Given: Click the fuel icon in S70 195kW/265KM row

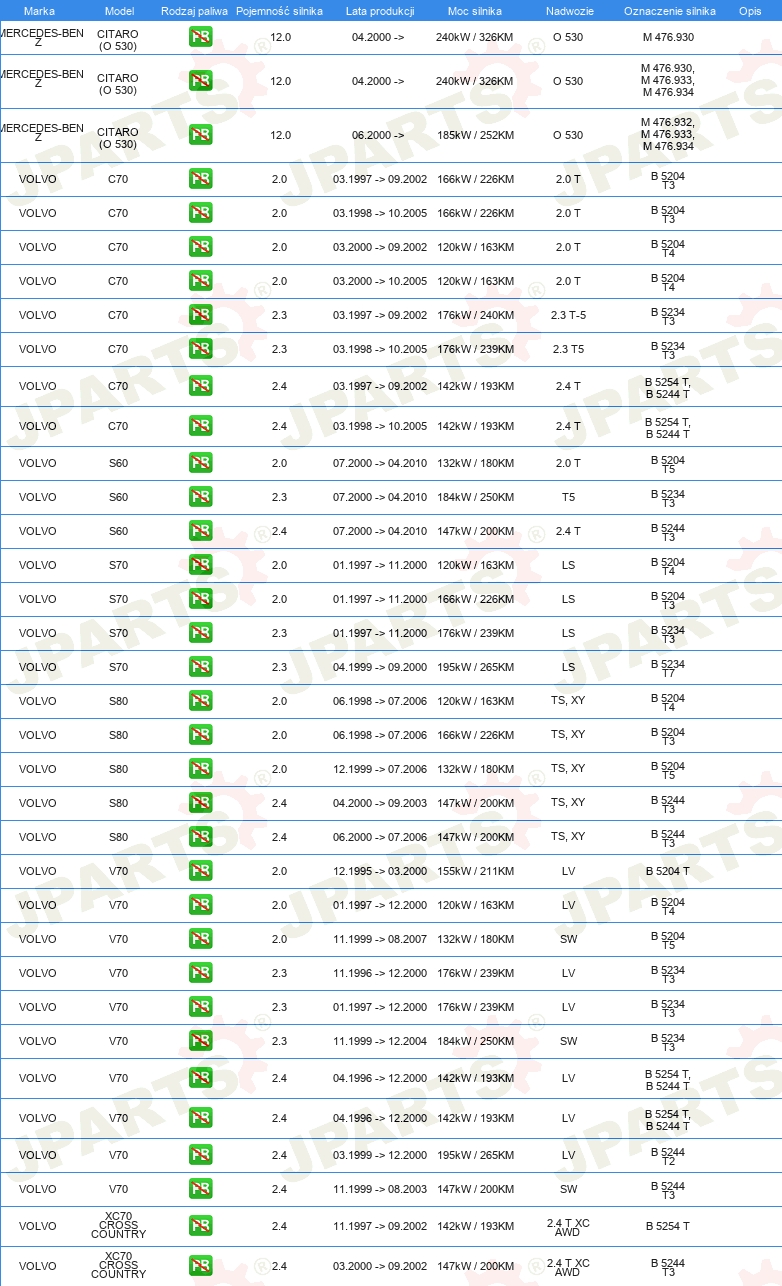Looking at the screenshot, I should click(x=200, y=667).
